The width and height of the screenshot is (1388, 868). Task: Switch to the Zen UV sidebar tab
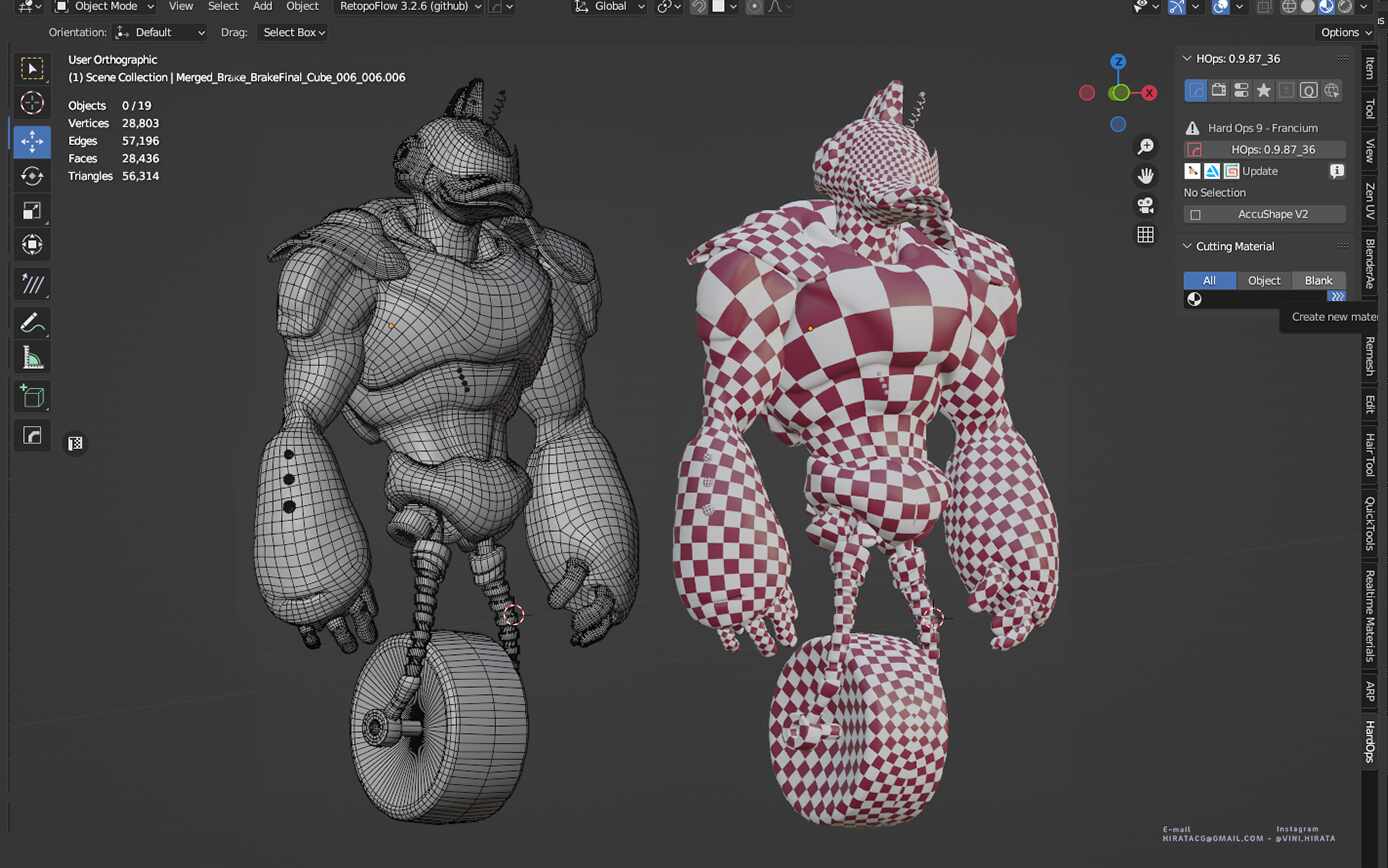point(1370,201)
